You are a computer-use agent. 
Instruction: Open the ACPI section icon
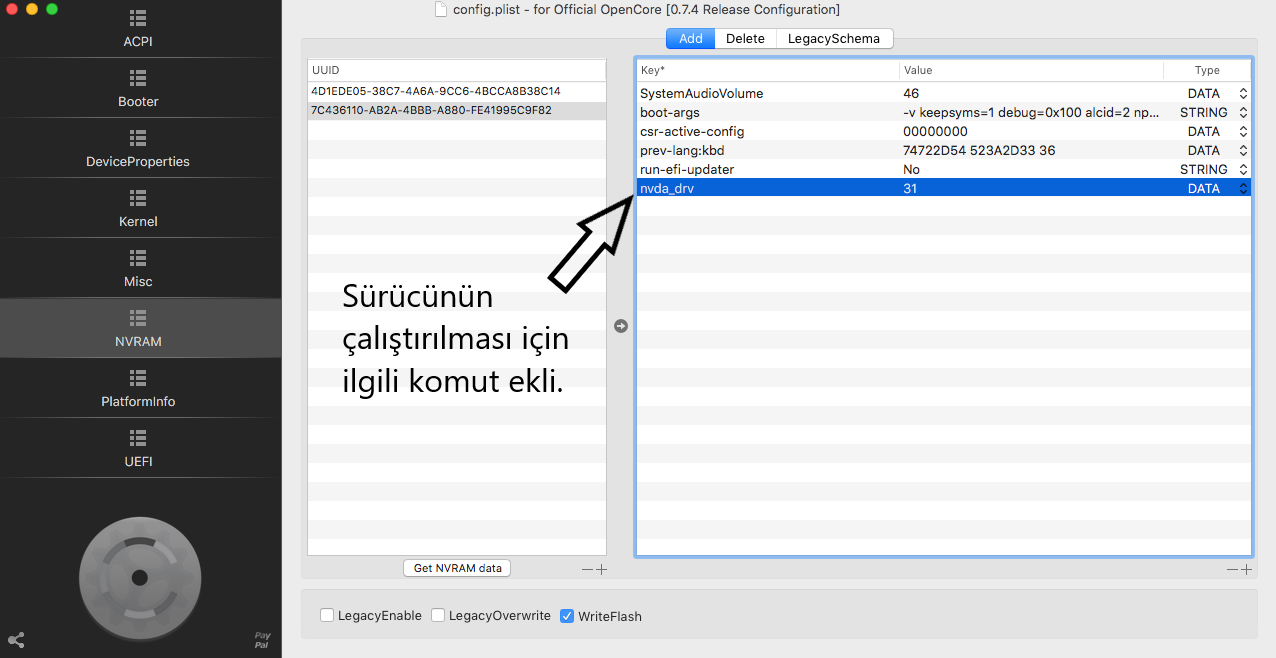click(x=138, y=19)
